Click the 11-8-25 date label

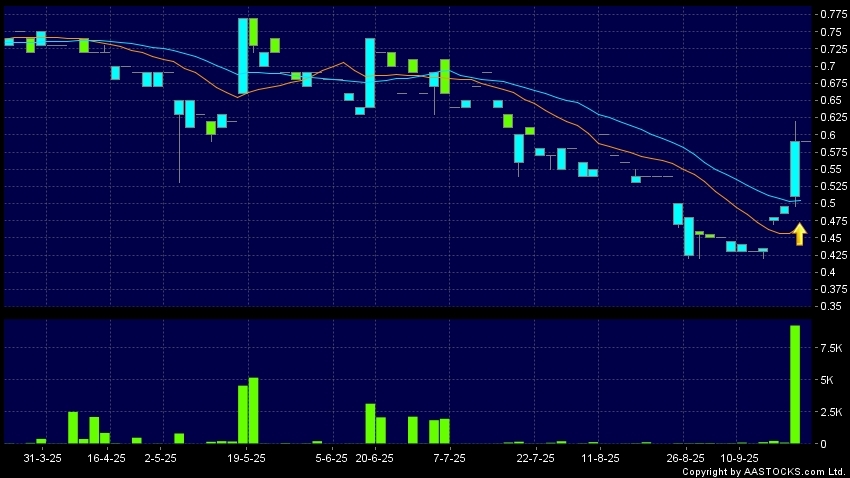point(600,458)
